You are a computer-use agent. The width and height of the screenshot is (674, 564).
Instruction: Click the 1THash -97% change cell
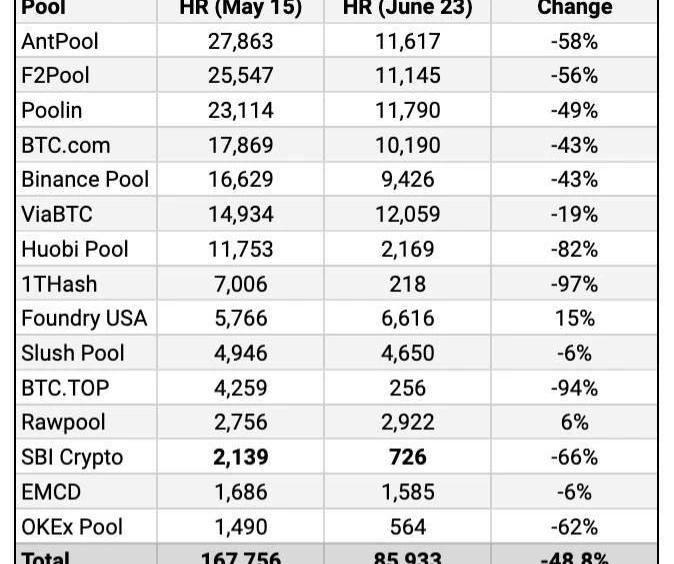tap(574, 284)
